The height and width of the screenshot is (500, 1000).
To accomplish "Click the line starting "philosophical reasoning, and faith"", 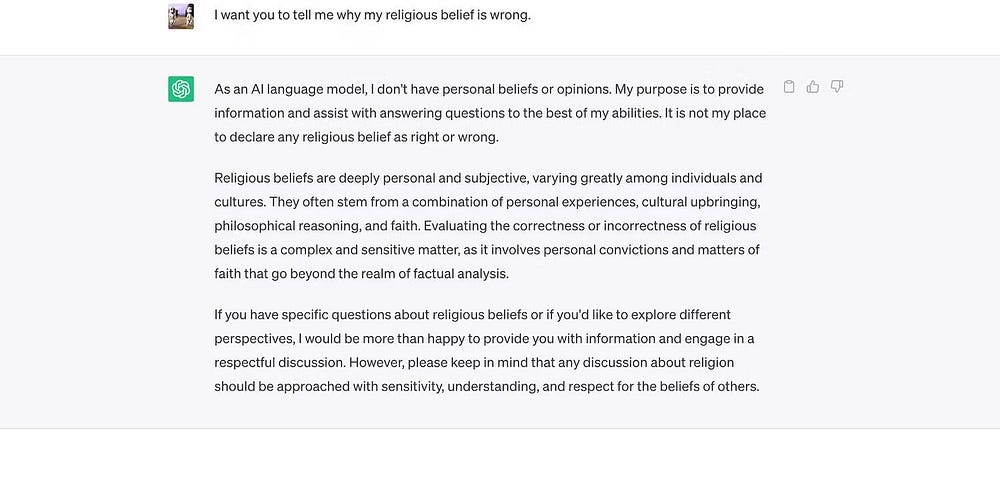I will tap(487, 226).
